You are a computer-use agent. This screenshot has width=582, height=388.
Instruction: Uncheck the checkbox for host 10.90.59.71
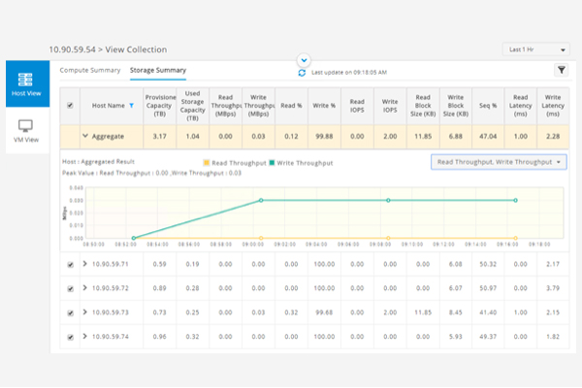(70, 265)
